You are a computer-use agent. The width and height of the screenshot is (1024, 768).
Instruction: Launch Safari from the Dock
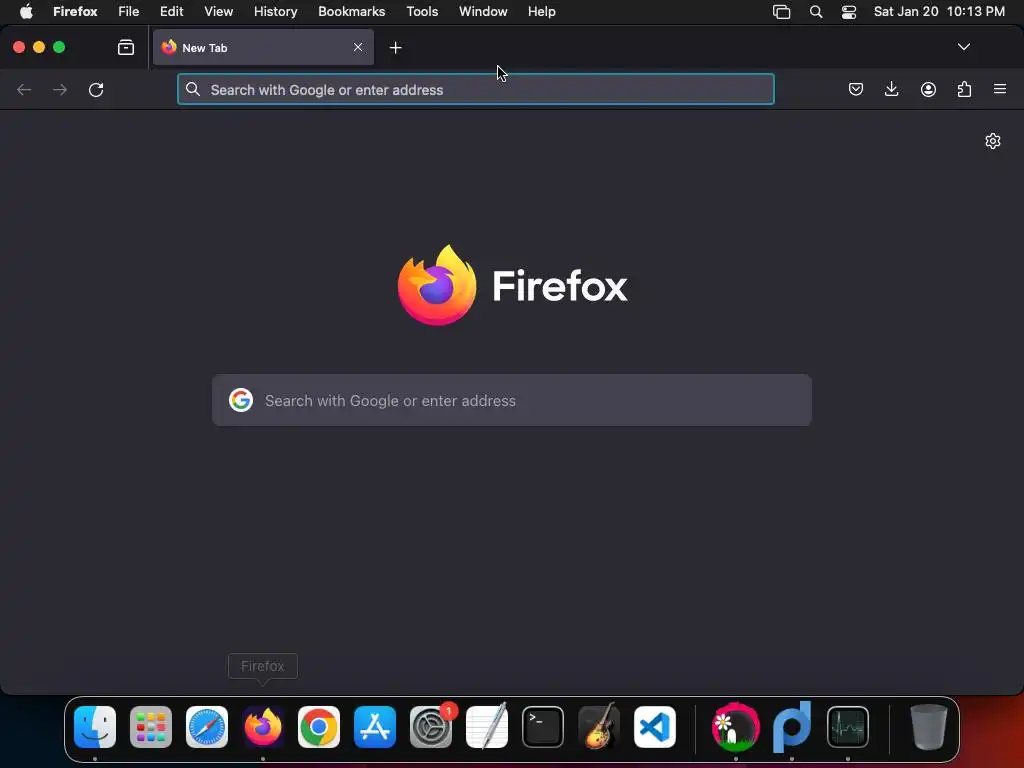pos(207,726)
